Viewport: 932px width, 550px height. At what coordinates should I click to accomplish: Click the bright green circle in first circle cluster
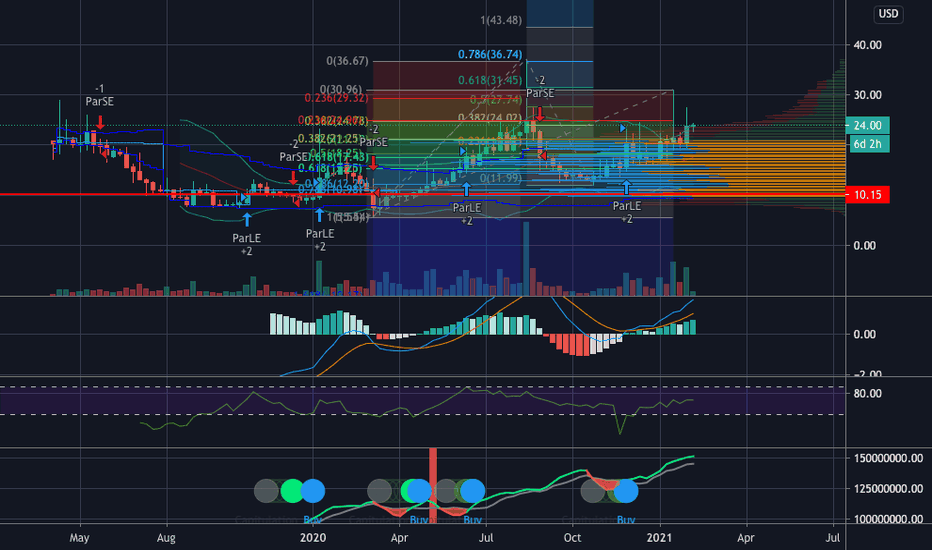point(291,491)
